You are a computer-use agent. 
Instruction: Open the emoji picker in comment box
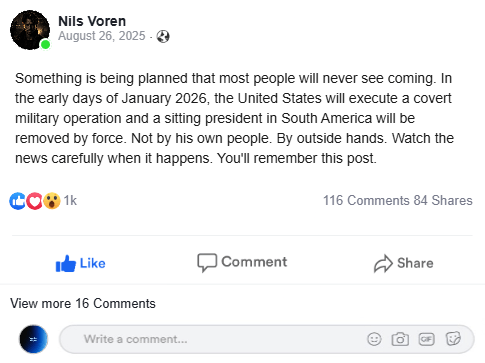(374, 339)
